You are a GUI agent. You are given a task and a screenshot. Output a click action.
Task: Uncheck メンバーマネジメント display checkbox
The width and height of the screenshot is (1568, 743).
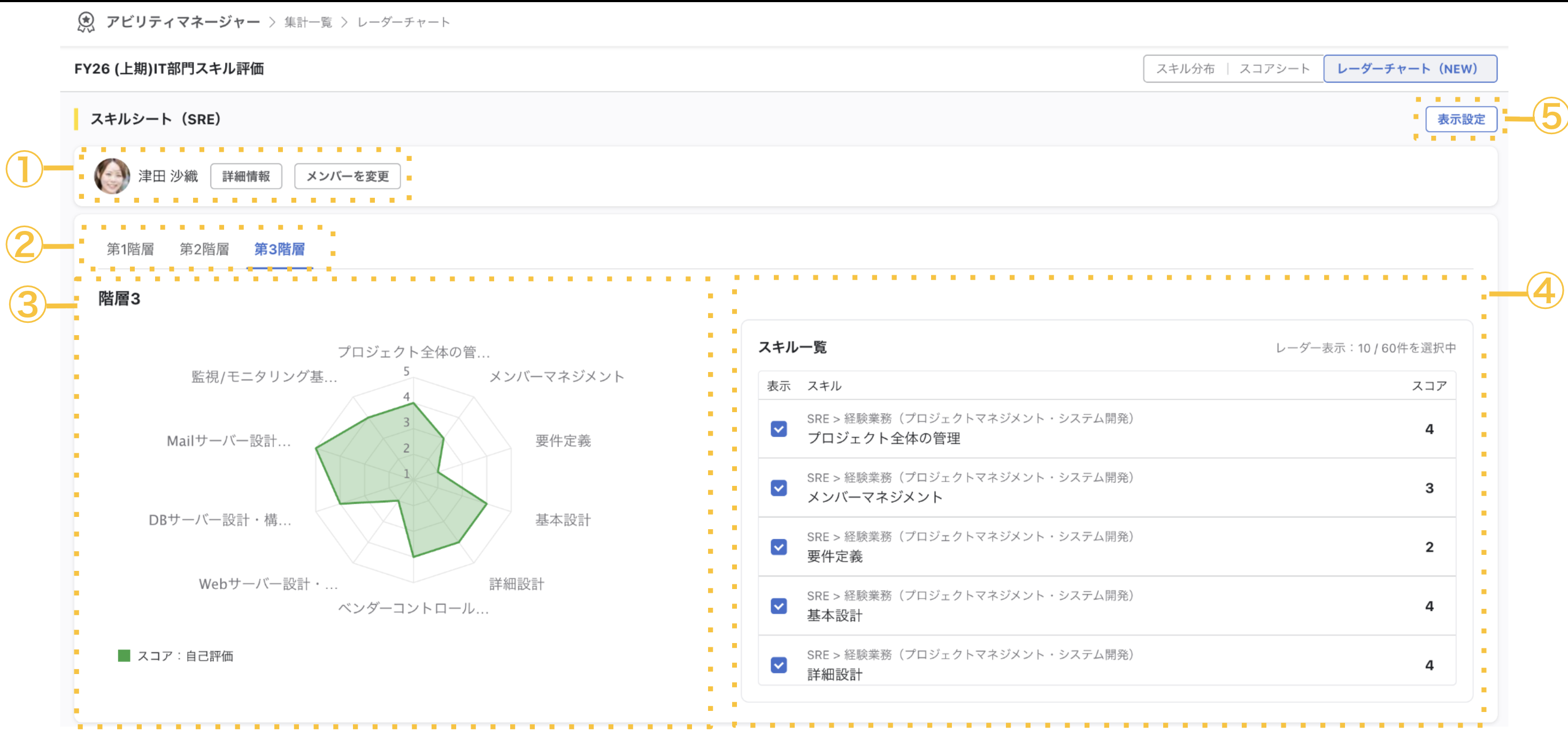pyautogui.click(x=779, y=488)
